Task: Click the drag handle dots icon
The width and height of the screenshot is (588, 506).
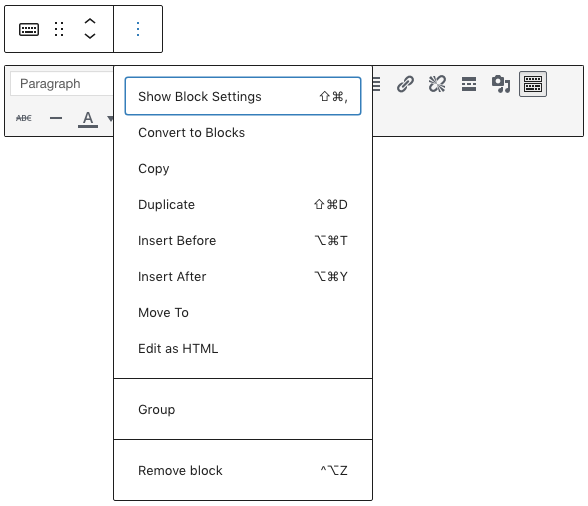Action: tap(59, 29)
